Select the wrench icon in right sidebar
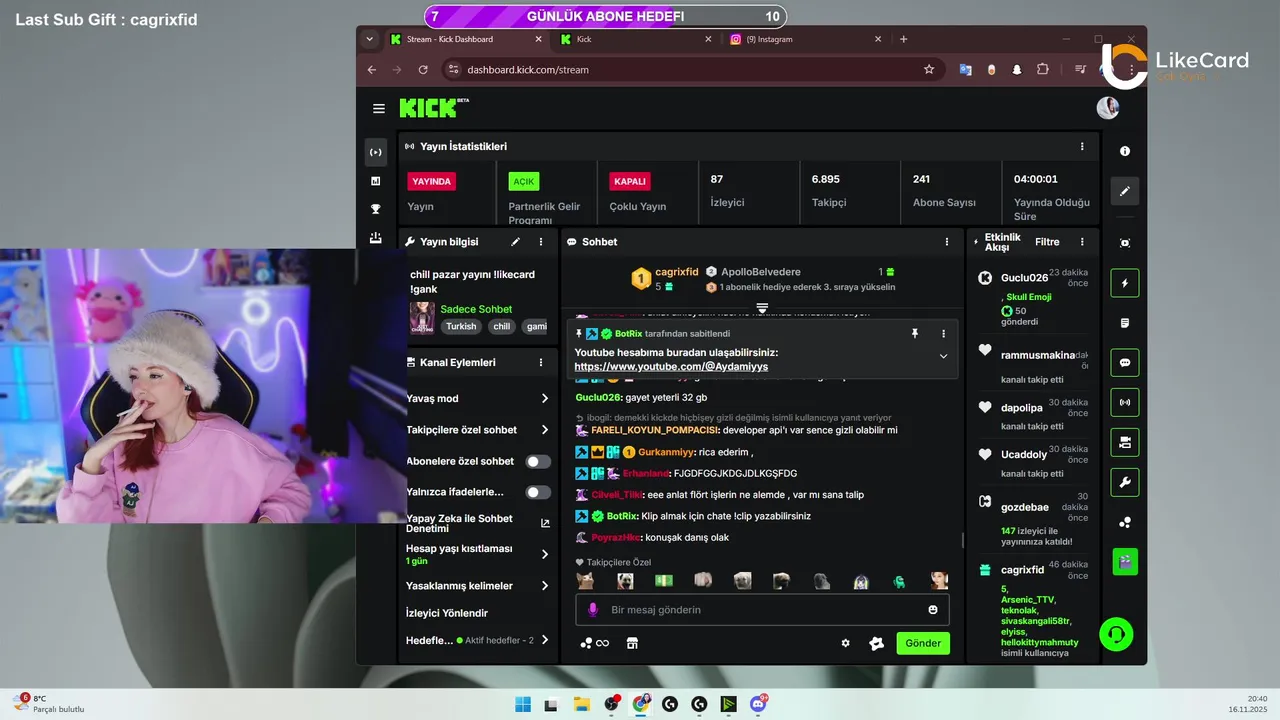The image size is (1280, 720). tap(1125, 482)
